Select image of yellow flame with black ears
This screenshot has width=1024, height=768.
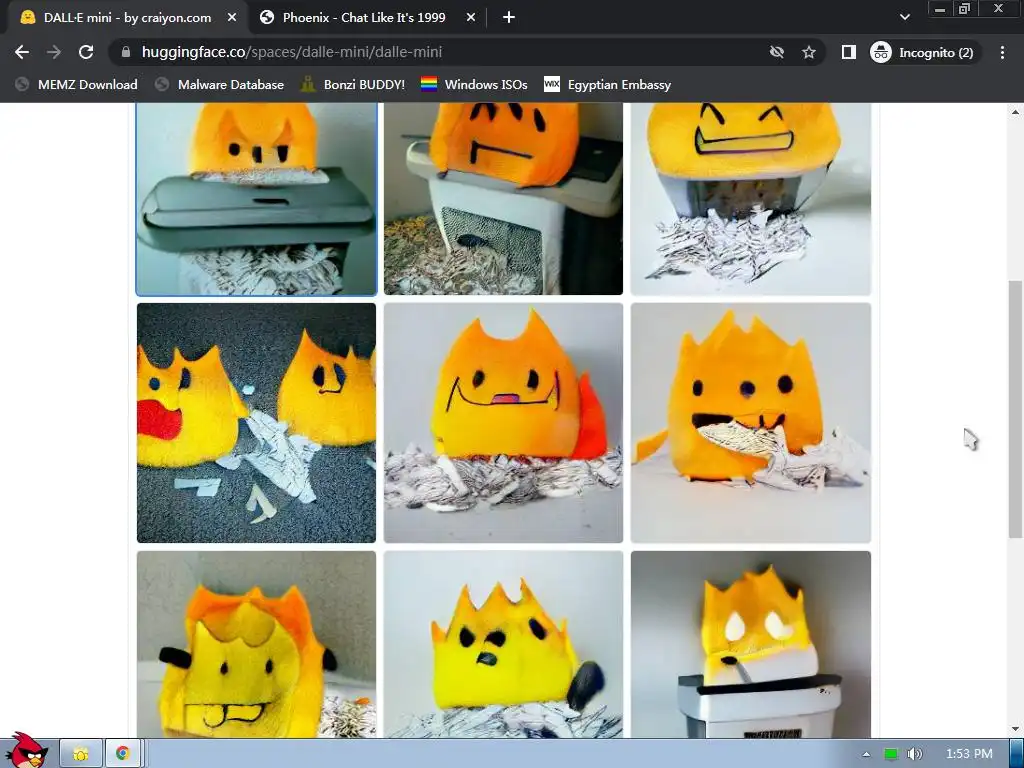click(x=256, y=645)
